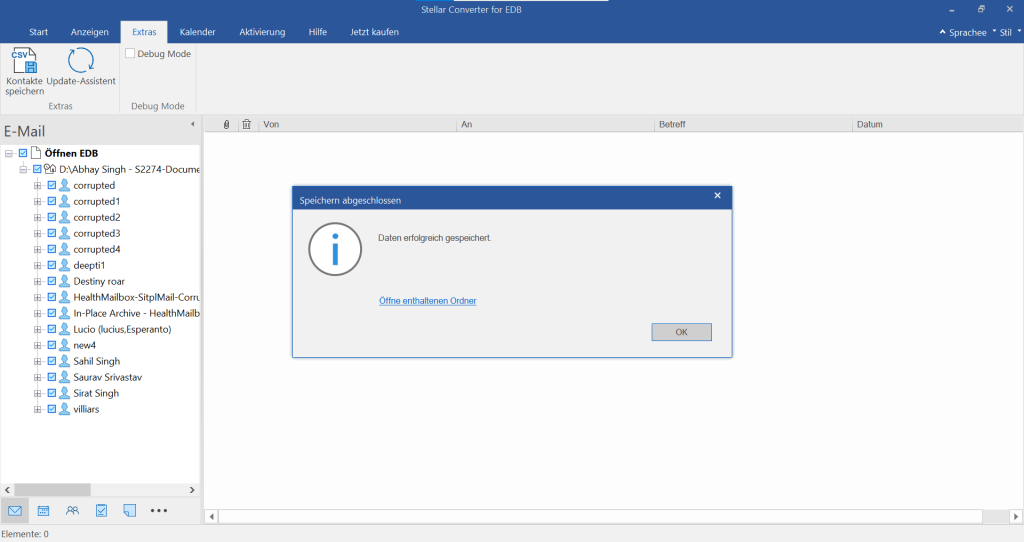Uncheck the D:\Abhay Singh database checkbox
The width and height of the screenshot is (1024, 542).
point(37,169)
